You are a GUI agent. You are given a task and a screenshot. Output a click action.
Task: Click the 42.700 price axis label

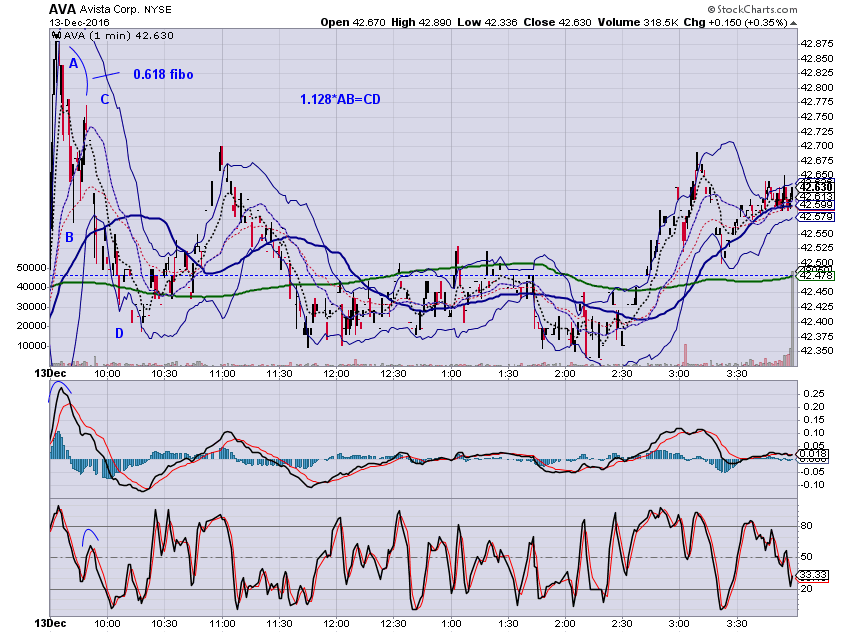click(x=816, y=146)
